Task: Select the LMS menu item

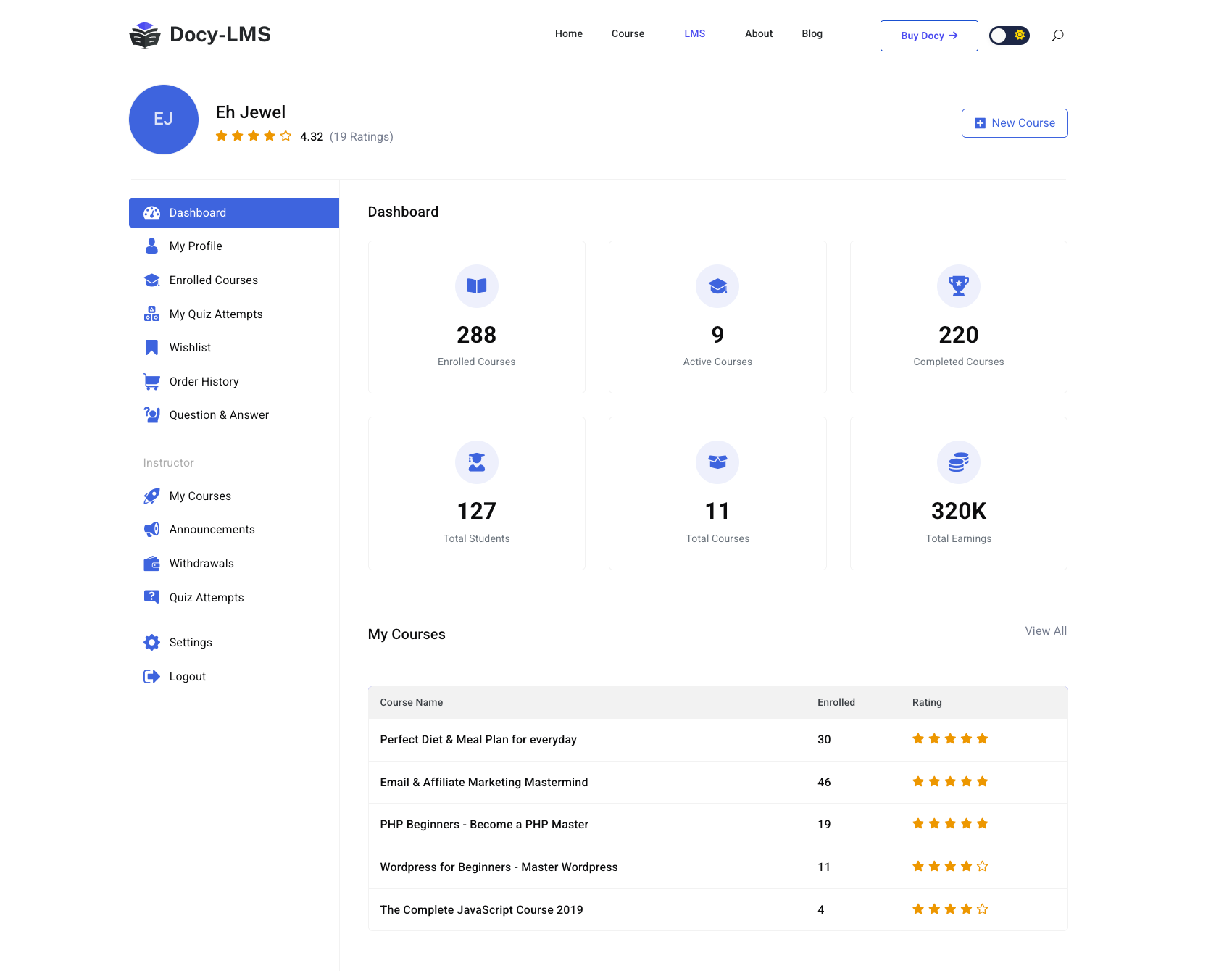Action: coord(695,33)
